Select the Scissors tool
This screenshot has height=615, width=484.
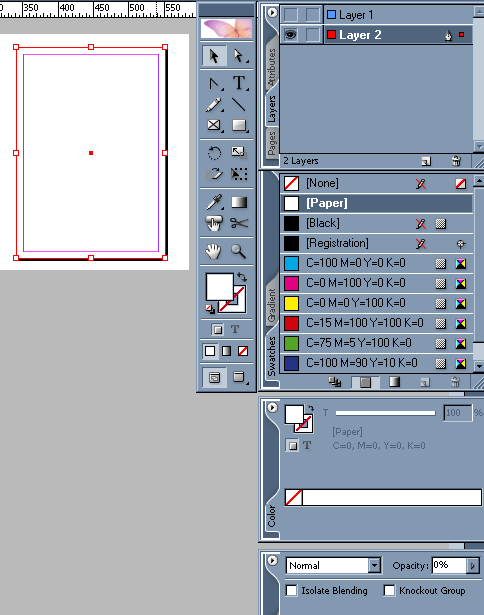[x=239, y=224]
